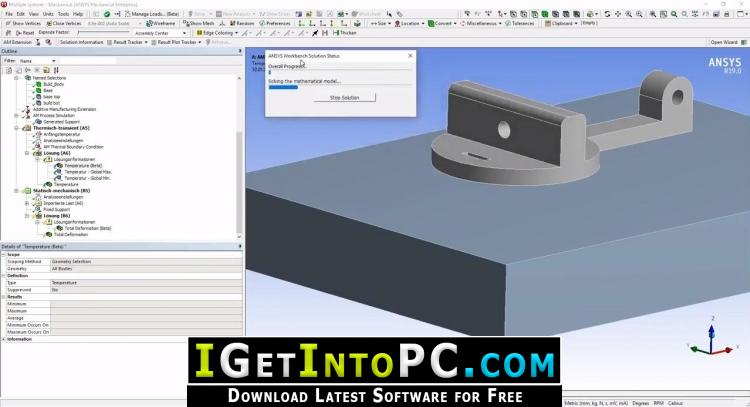750x407 pixels.
Task: Click the Manage Loads (Beta) button
Action: [x=152, y=14]
